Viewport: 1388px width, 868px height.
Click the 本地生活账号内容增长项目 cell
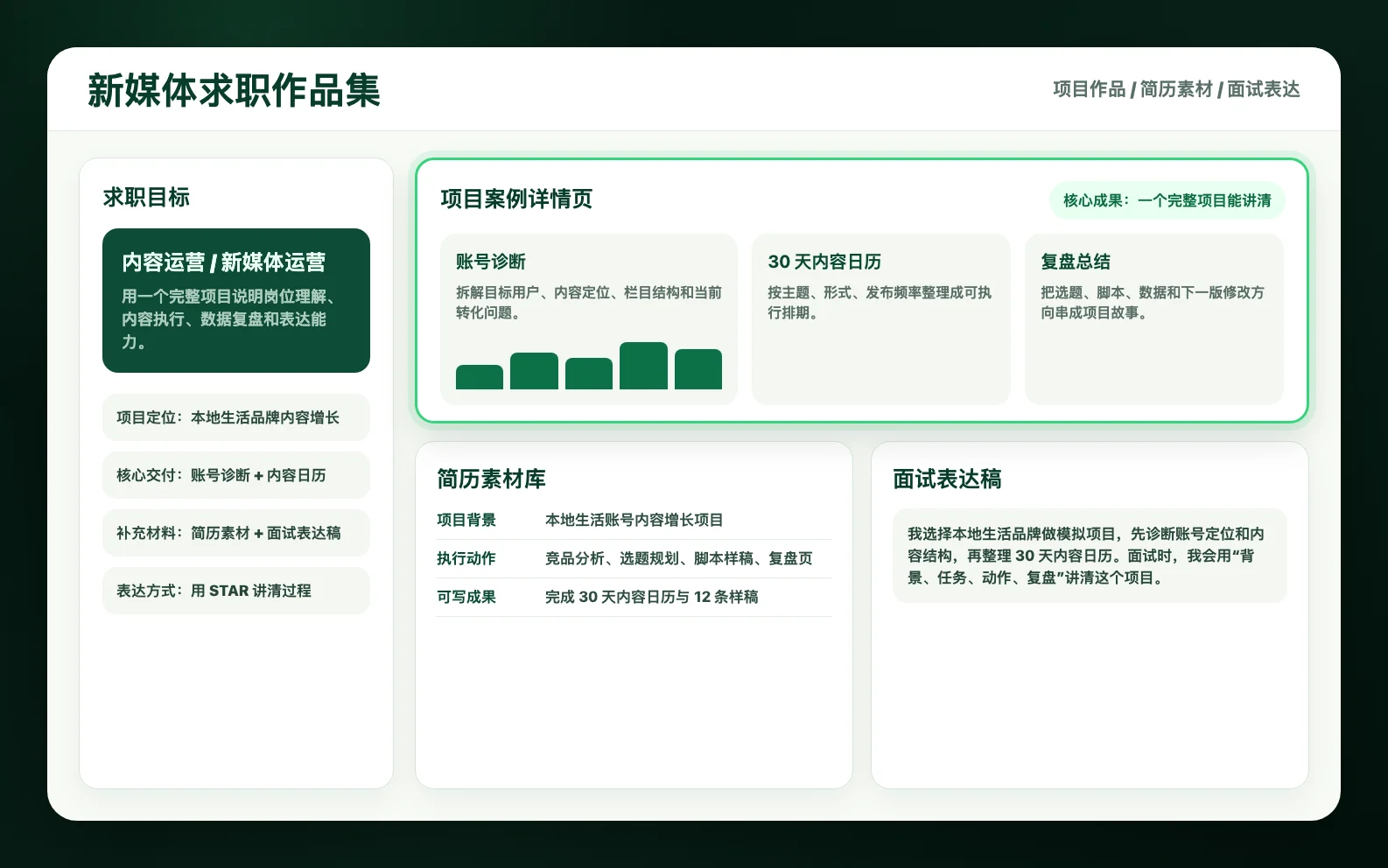pos(634,520)
